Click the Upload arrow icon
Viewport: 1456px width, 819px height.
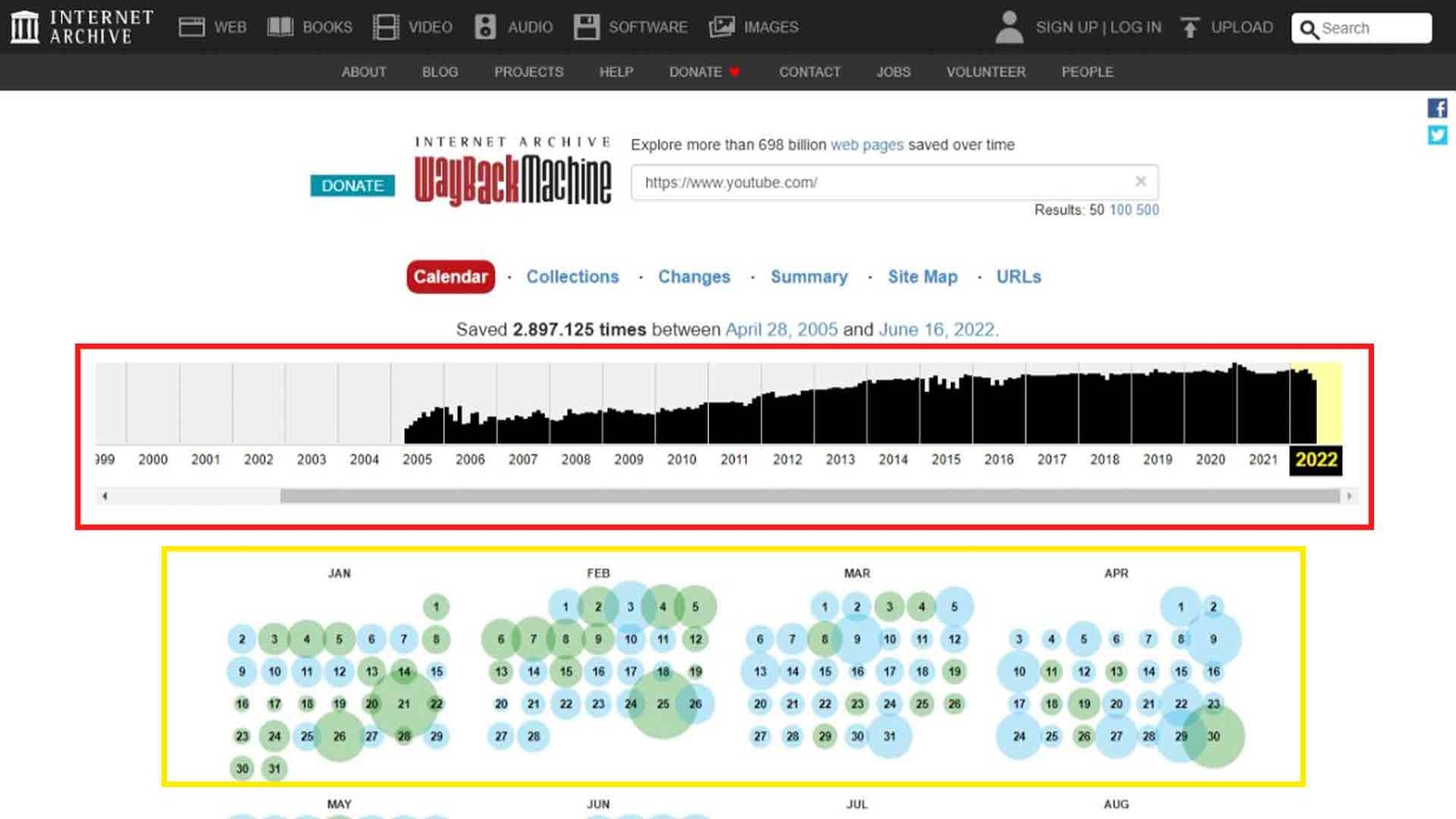point(1189,27)
